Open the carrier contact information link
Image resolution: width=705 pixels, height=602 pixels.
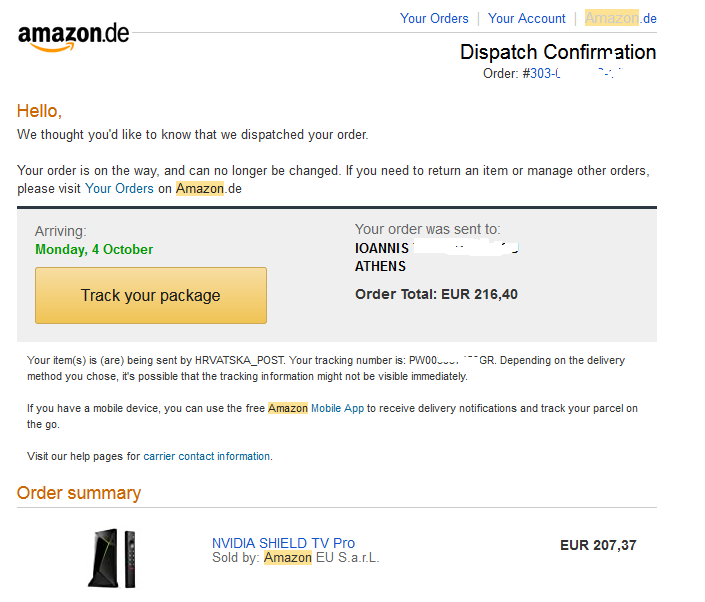pyautogui.click(x=207, y=456)
